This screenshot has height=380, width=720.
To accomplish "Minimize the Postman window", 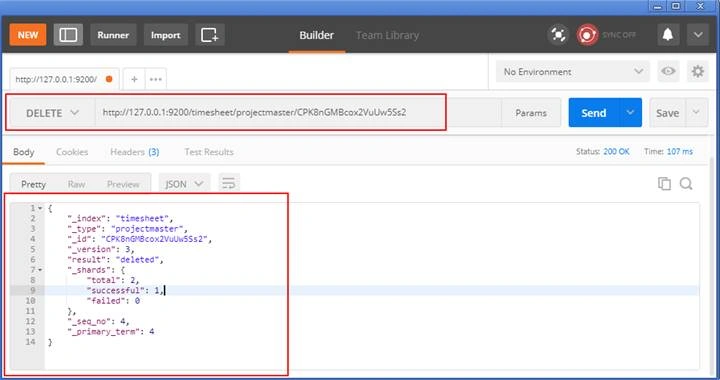I will coord(658,6).
